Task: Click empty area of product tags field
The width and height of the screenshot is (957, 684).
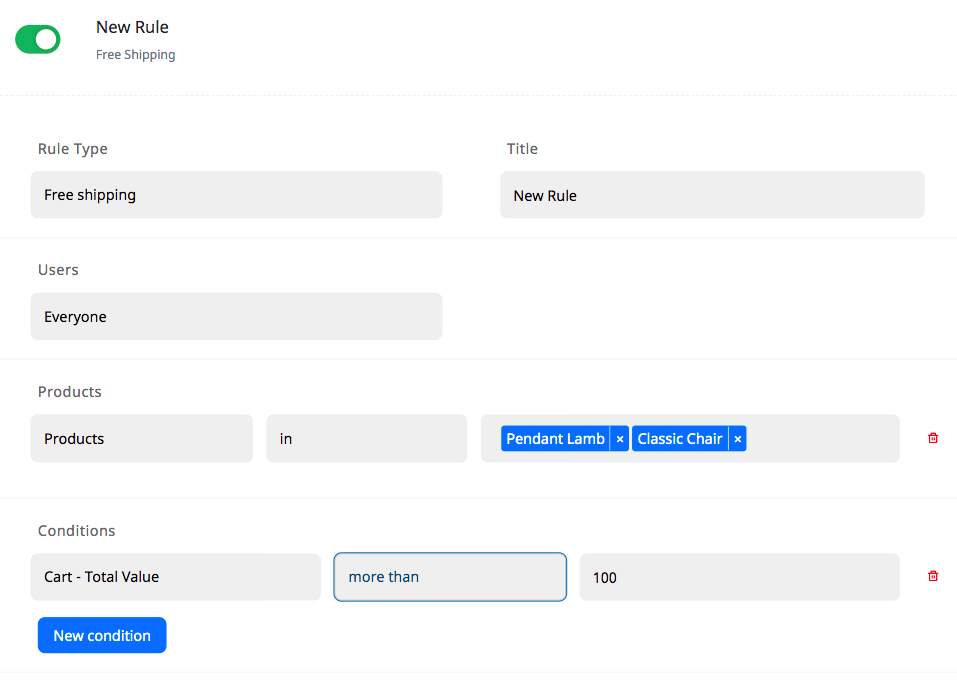Action: [820, 439]
